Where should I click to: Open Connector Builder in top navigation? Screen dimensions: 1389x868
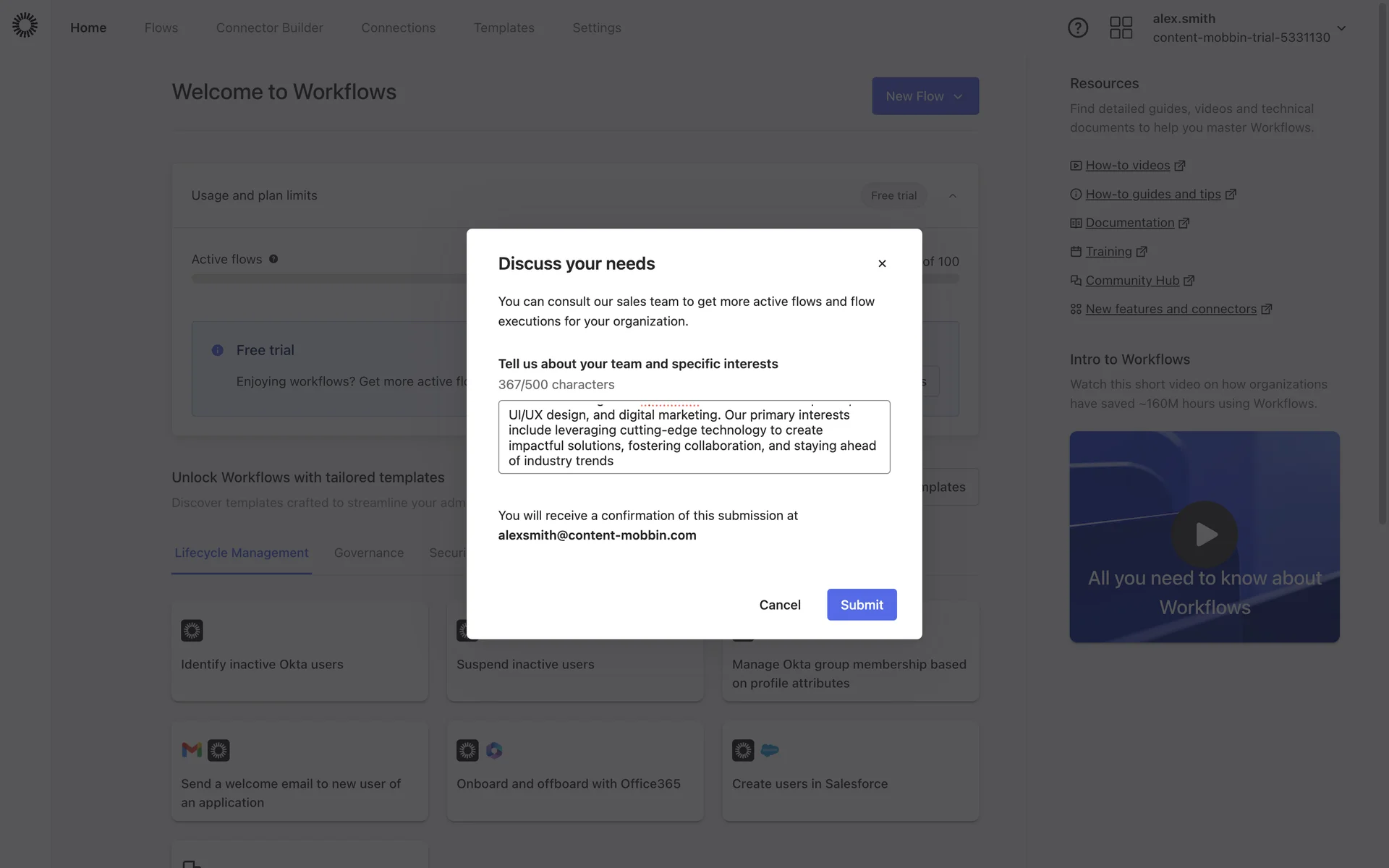tap(269, 27)
